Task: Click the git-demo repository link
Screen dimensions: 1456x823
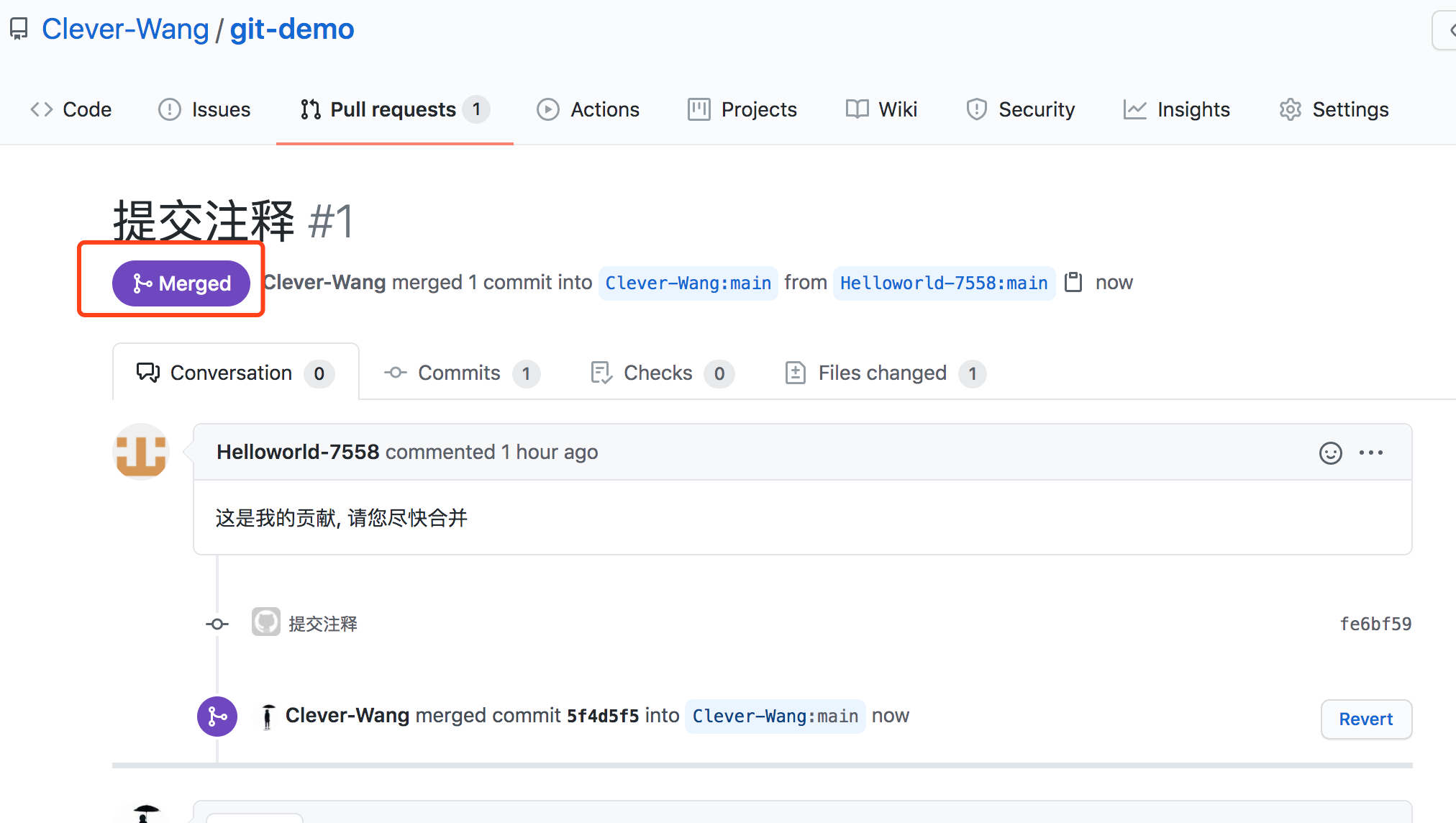Action: 291,28
